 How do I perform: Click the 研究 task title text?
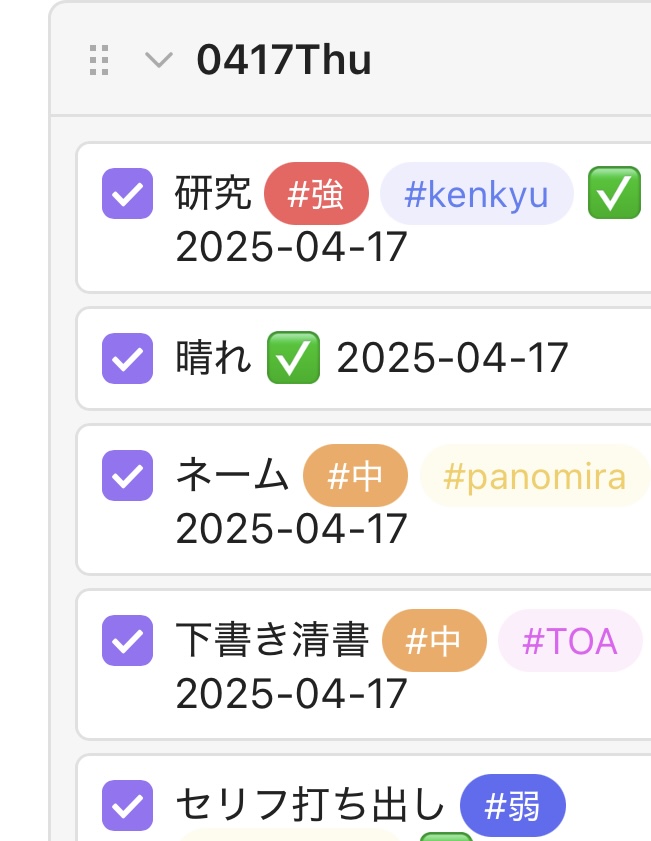213,193
